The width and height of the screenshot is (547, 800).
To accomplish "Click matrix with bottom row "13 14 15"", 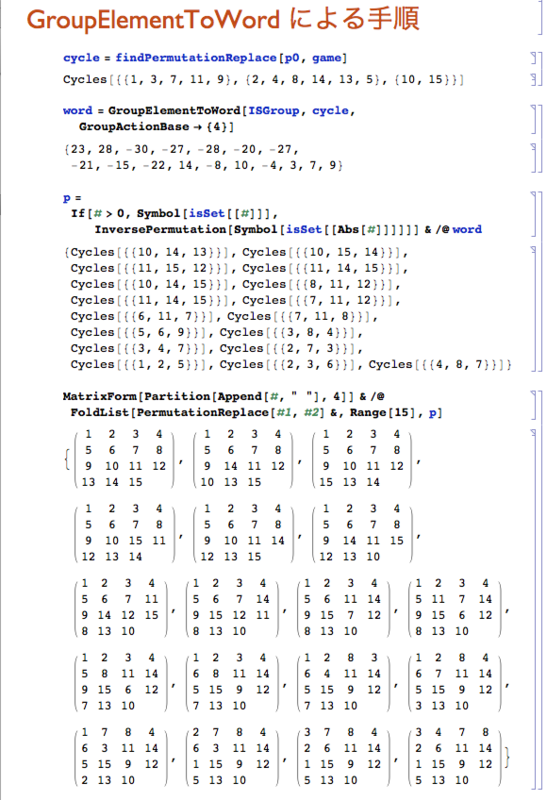I will coord(124,458).
